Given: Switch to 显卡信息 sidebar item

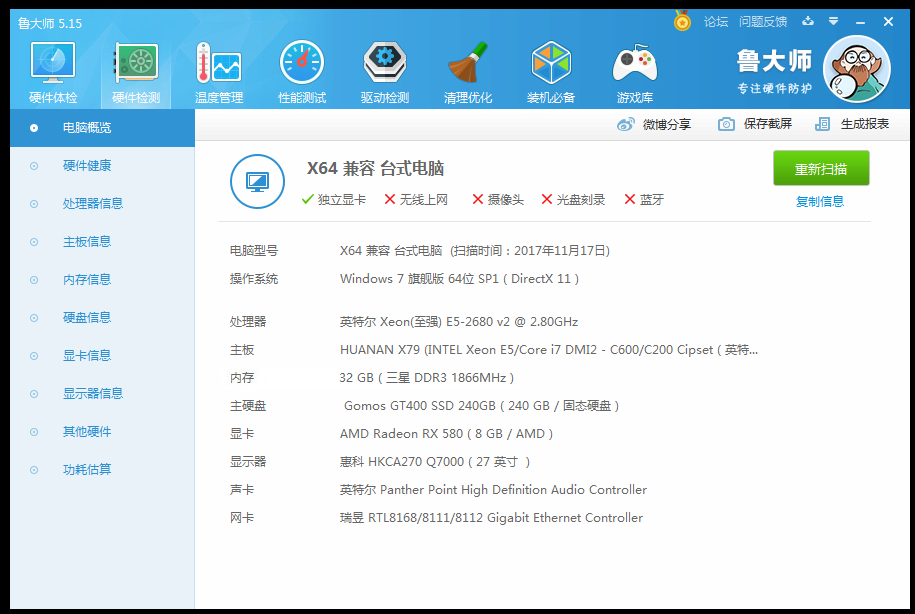Looking at the screenshot, I should [x=102, y=355].
